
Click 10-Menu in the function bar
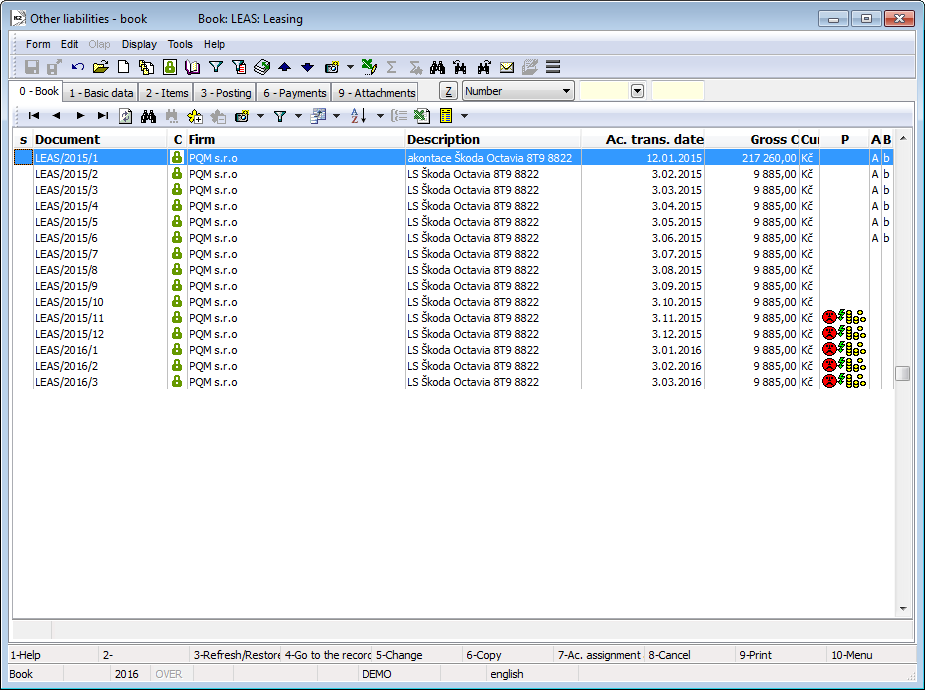(x=872, y=655)
